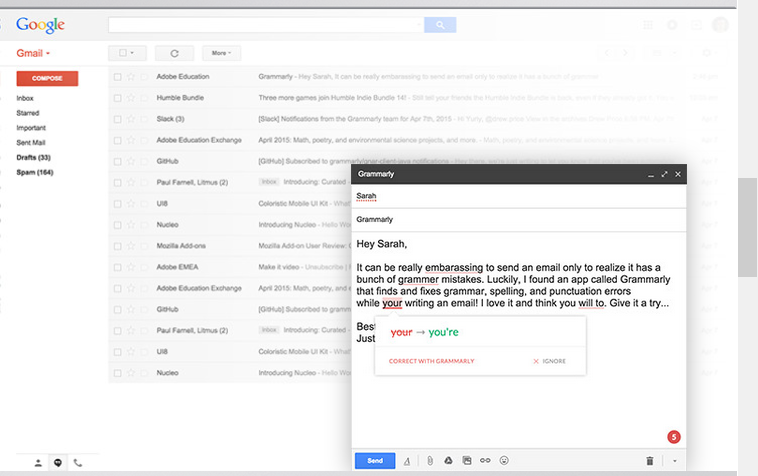Screen dimensions: 758x476
Task: Star the Slack (3) email
Action: pyautogui.click(x=131, y=119)
